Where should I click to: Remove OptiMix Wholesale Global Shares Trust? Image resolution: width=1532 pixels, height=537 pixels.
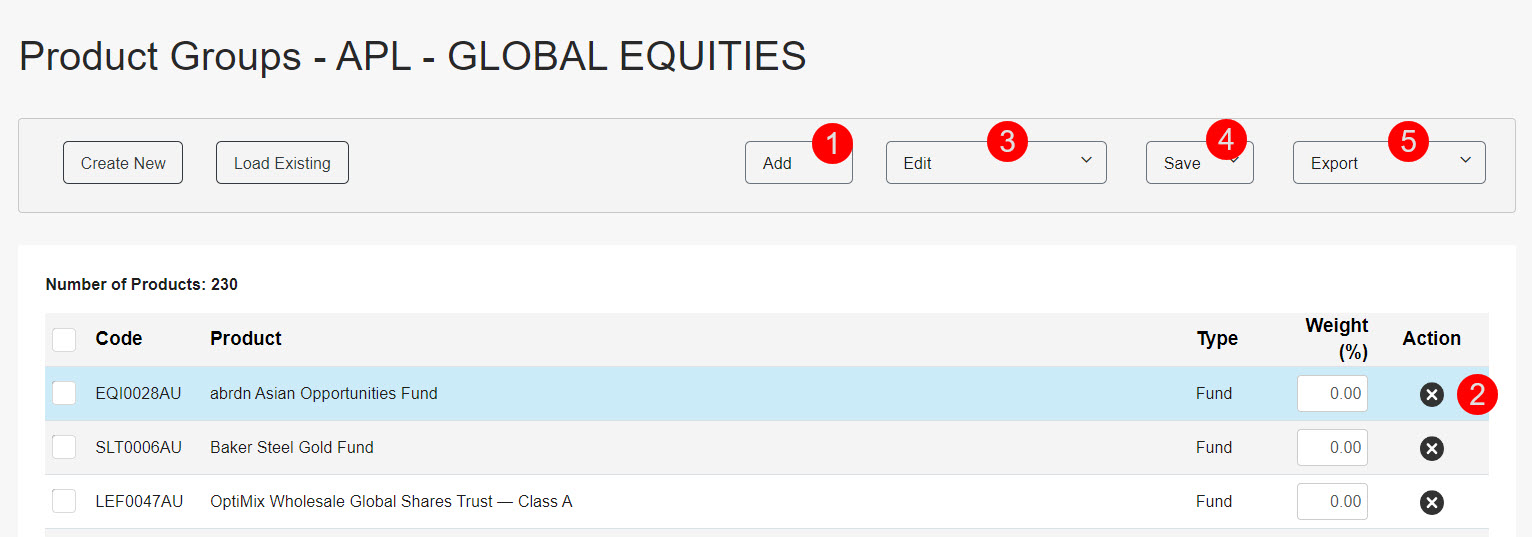pyautogui.click(x=1432, y=502)
